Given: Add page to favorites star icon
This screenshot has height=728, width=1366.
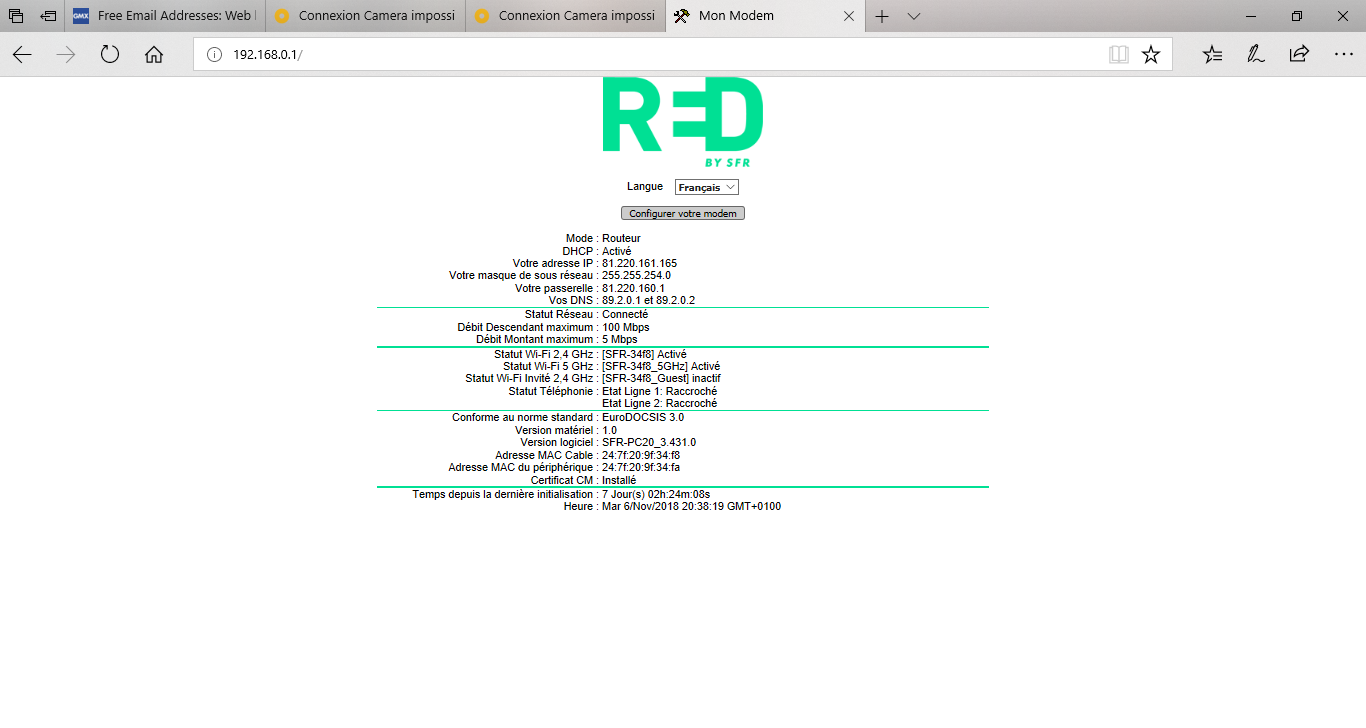Looking at the screenshot, I should (1151, 55).
